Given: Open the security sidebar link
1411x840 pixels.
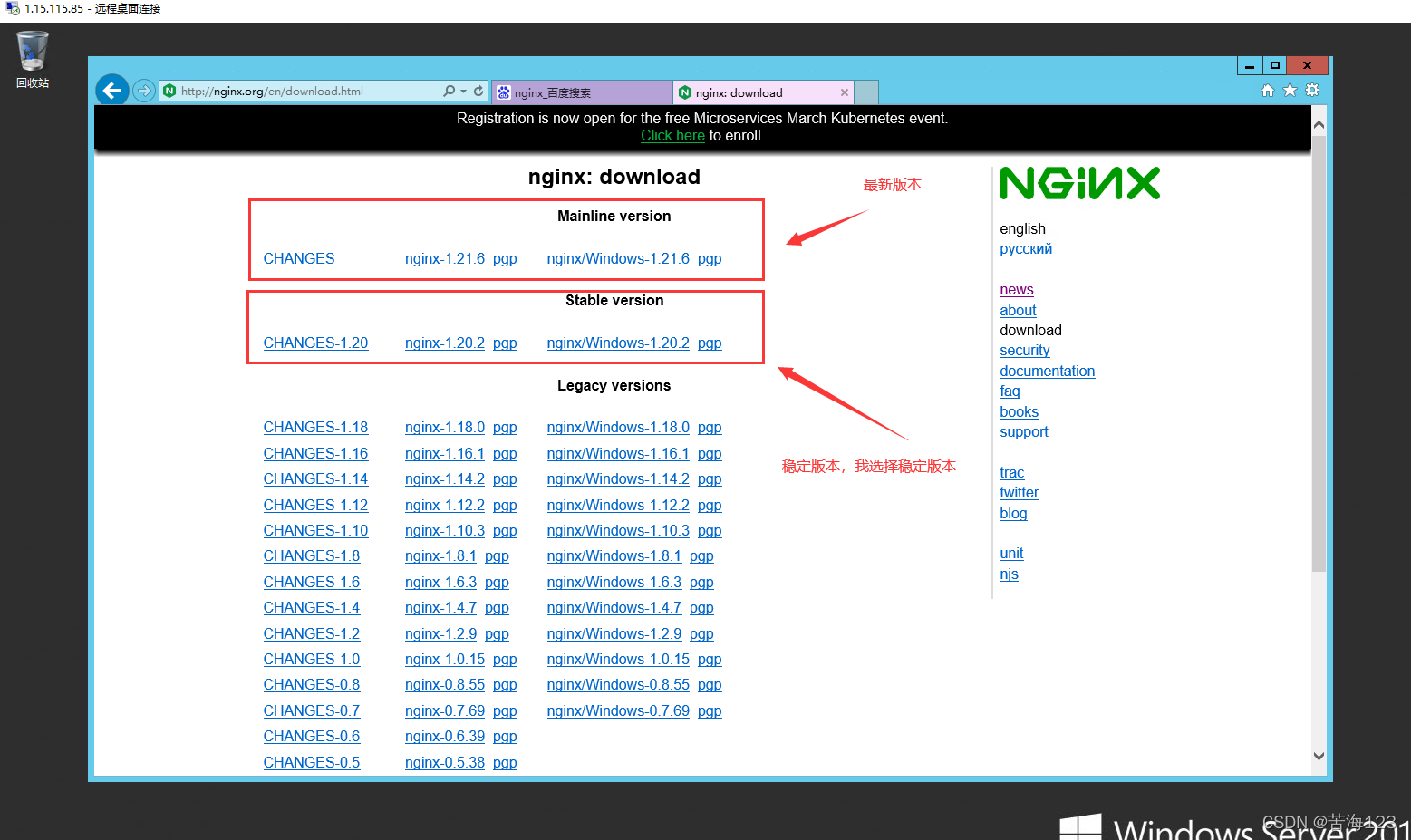Looking at the screenshot, I should click(1025, 350).
